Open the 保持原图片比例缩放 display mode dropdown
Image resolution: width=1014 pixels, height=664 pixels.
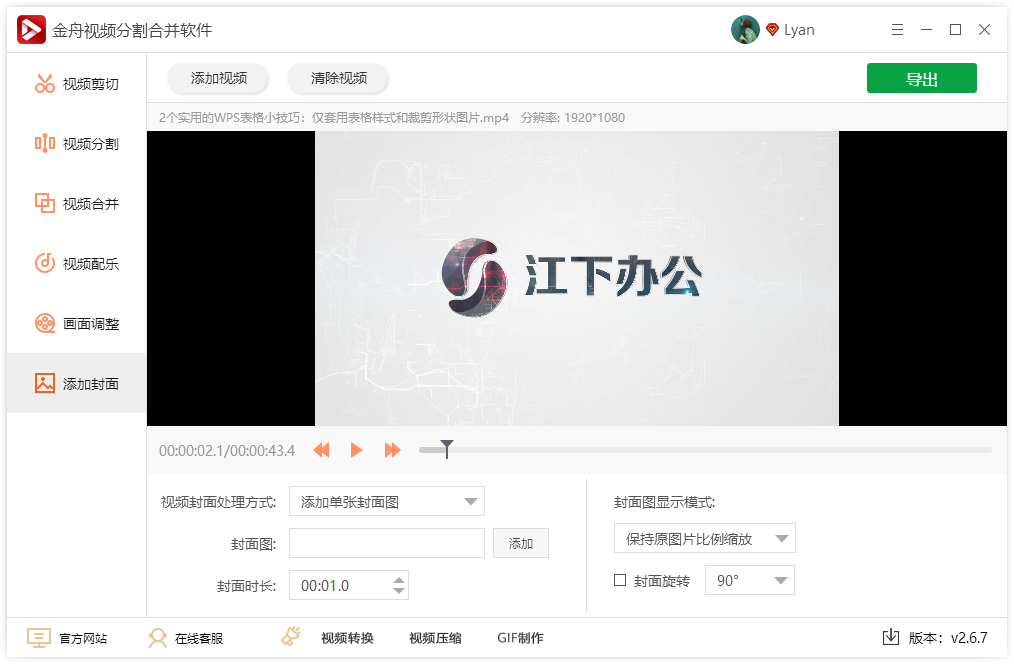pos(704,539)
